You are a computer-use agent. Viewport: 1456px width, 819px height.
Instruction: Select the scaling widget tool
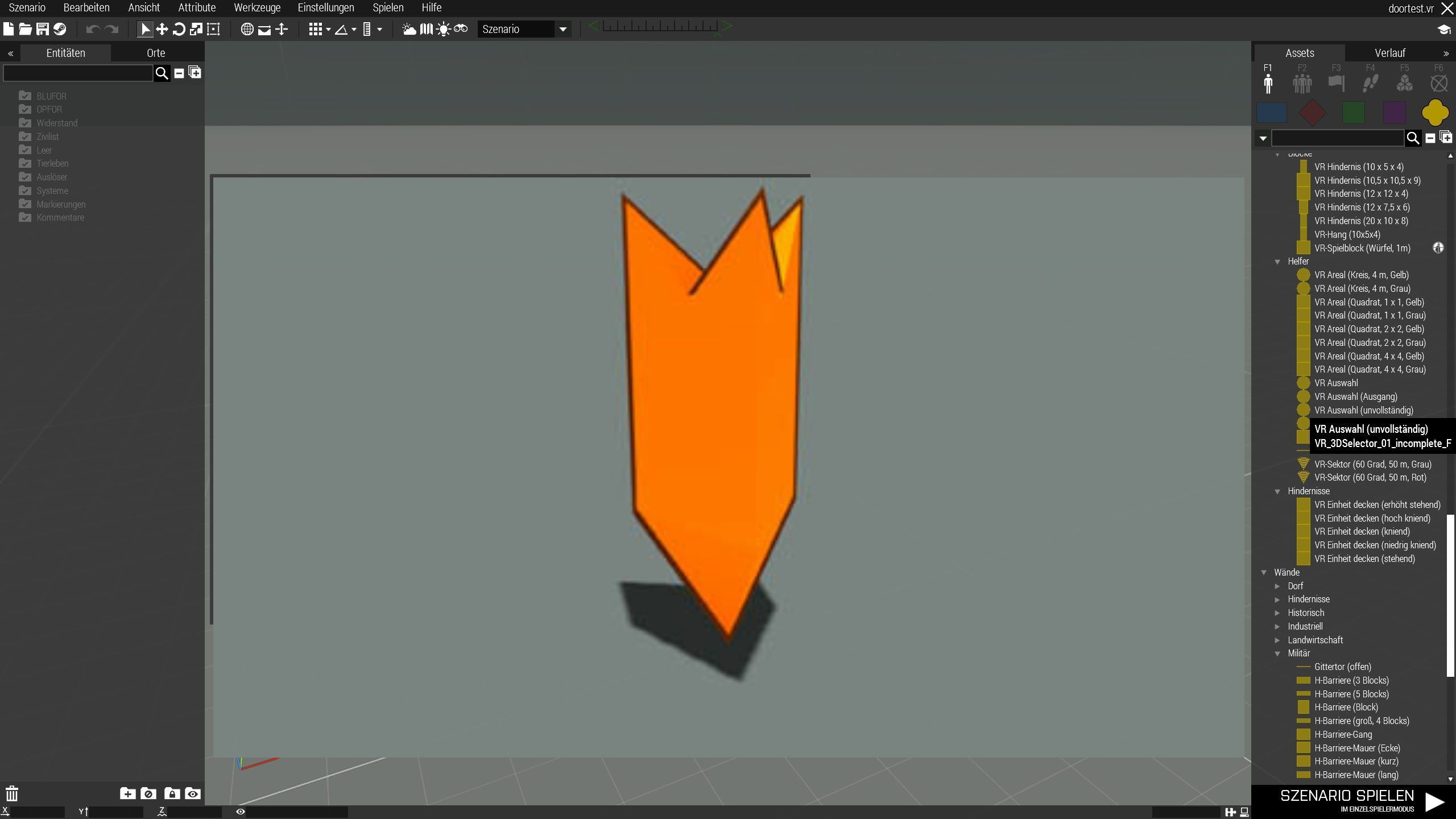(x=196, y=29)
